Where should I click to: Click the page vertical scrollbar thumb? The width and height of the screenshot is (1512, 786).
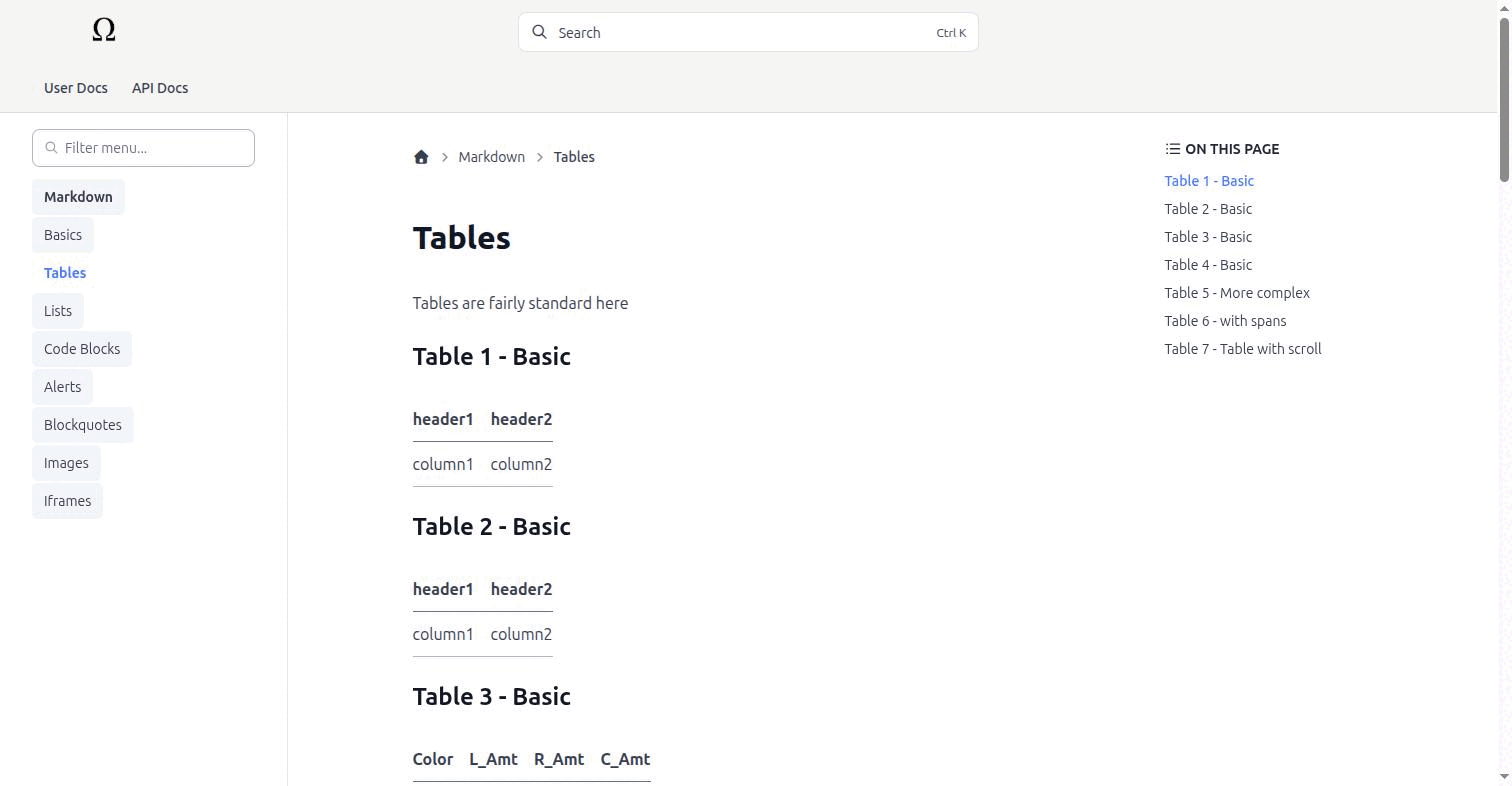click(1504, 98)
